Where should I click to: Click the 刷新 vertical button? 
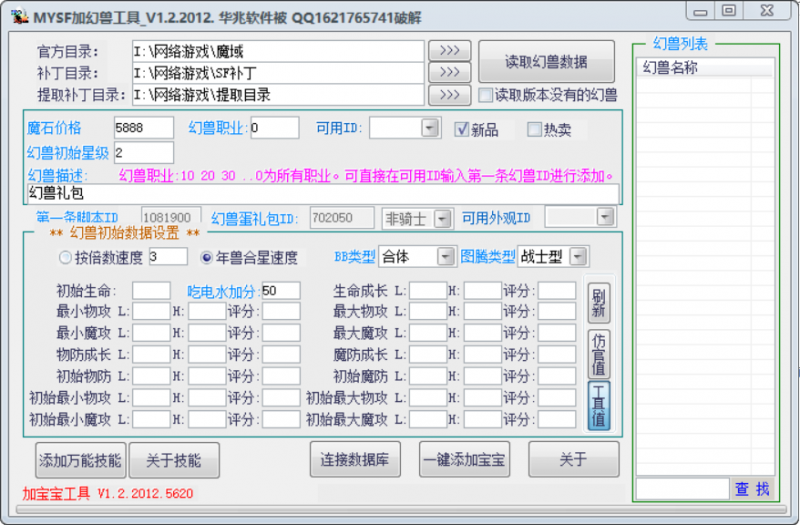coord(599,303)
